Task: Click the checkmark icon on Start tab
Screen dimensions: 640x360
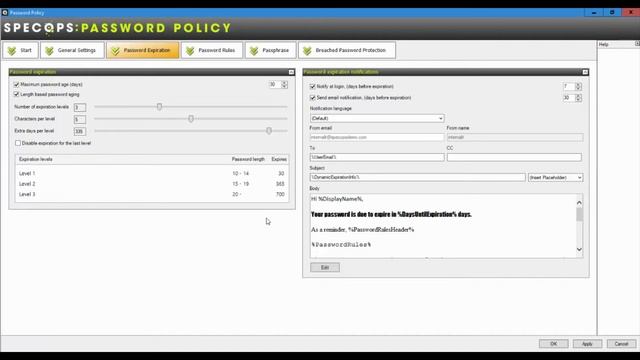Action: [x=12, y=51]
